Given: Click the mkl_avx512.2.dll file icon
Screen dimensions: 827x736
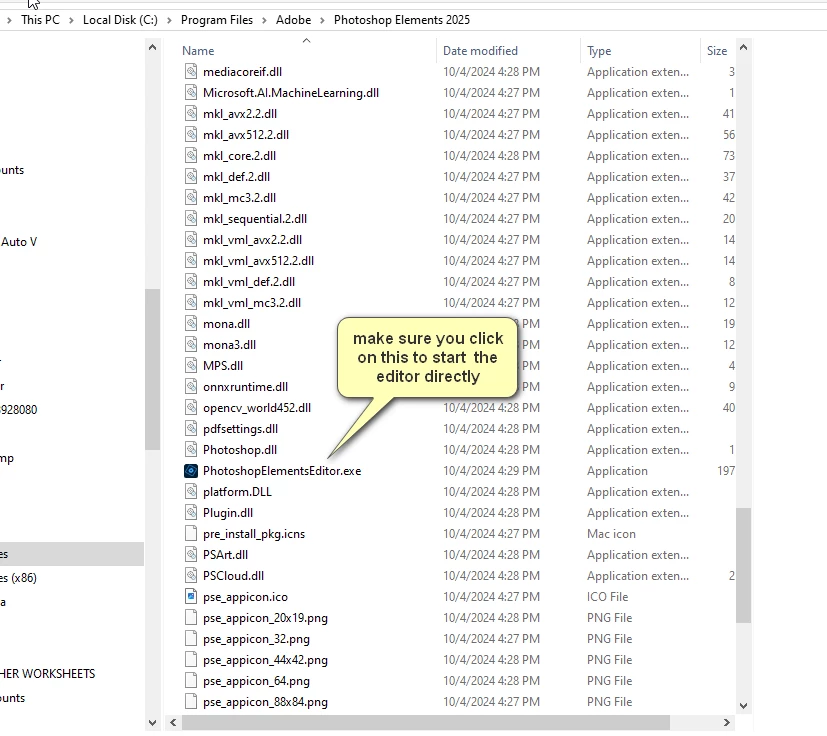Looking at the screenshot, I should point(191,135).
